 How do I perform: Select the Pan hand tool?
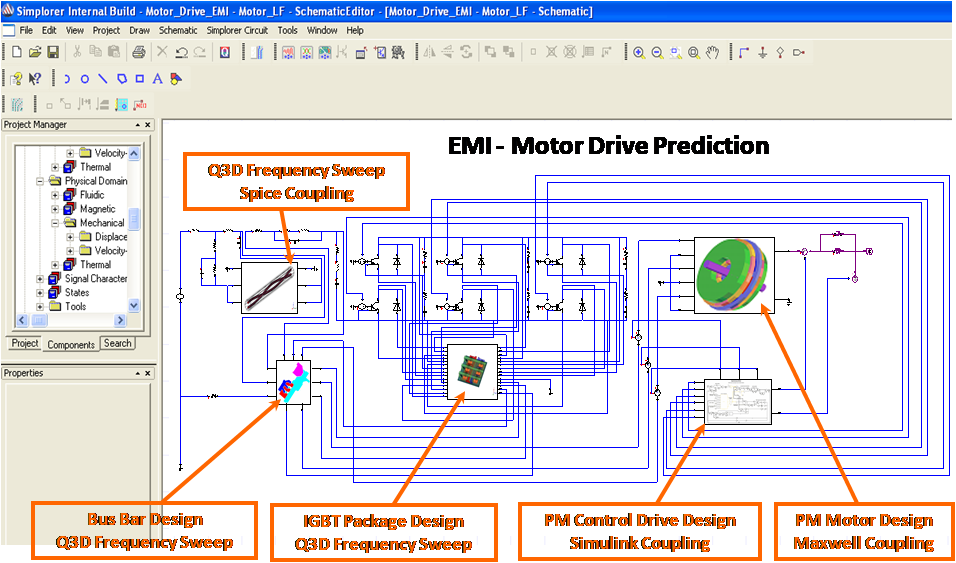712,52
